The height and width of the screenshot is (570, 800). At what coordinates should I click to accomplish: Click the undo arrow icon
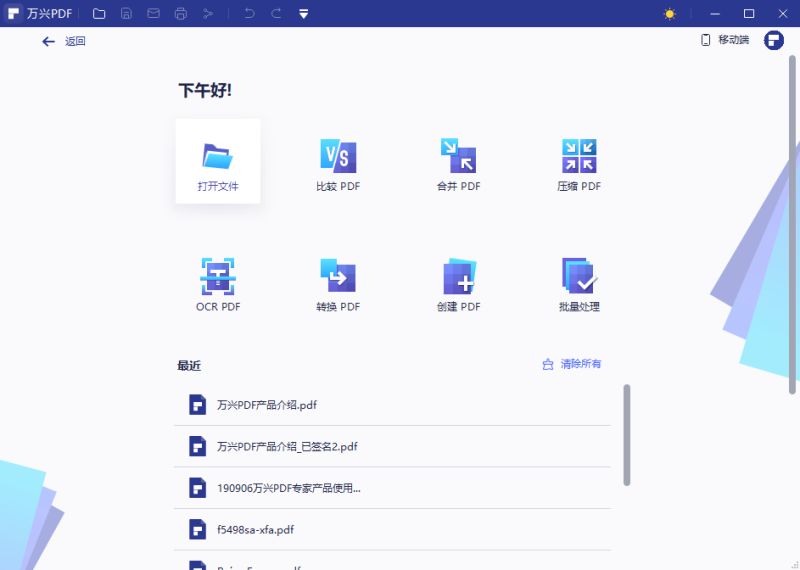249,14
